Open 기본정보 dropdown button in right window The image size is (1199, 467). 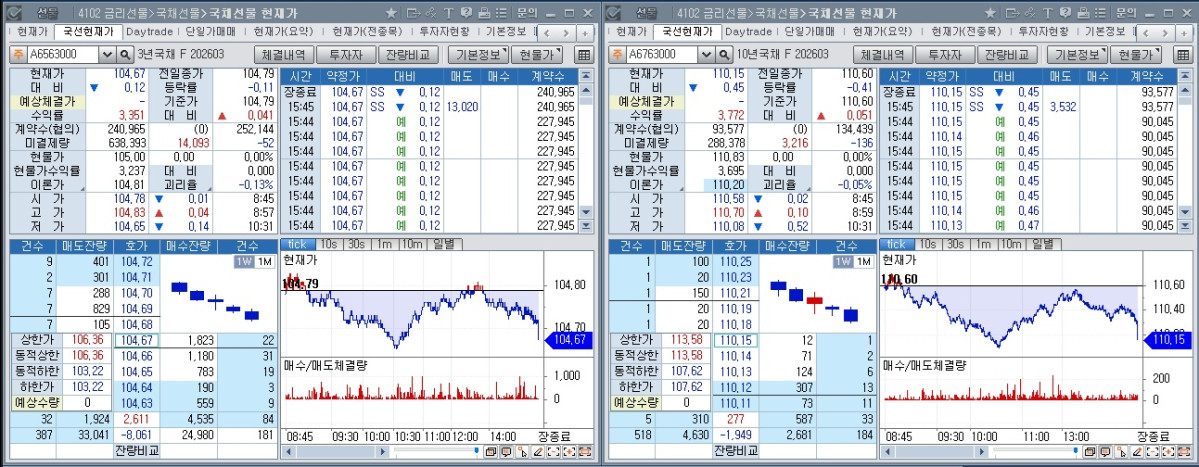[1077, 55]
